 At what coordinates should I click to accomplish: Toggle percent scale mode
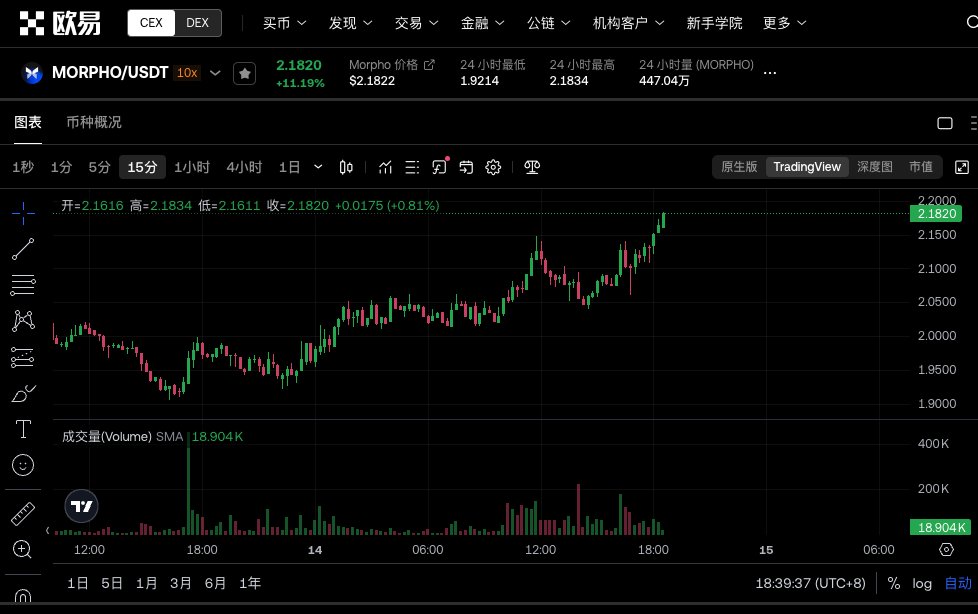click(894, 583)
